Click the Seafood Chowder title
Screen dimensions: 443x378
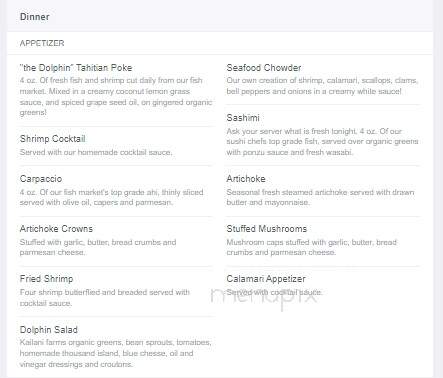pyautogui.click(x=264, y=68)
